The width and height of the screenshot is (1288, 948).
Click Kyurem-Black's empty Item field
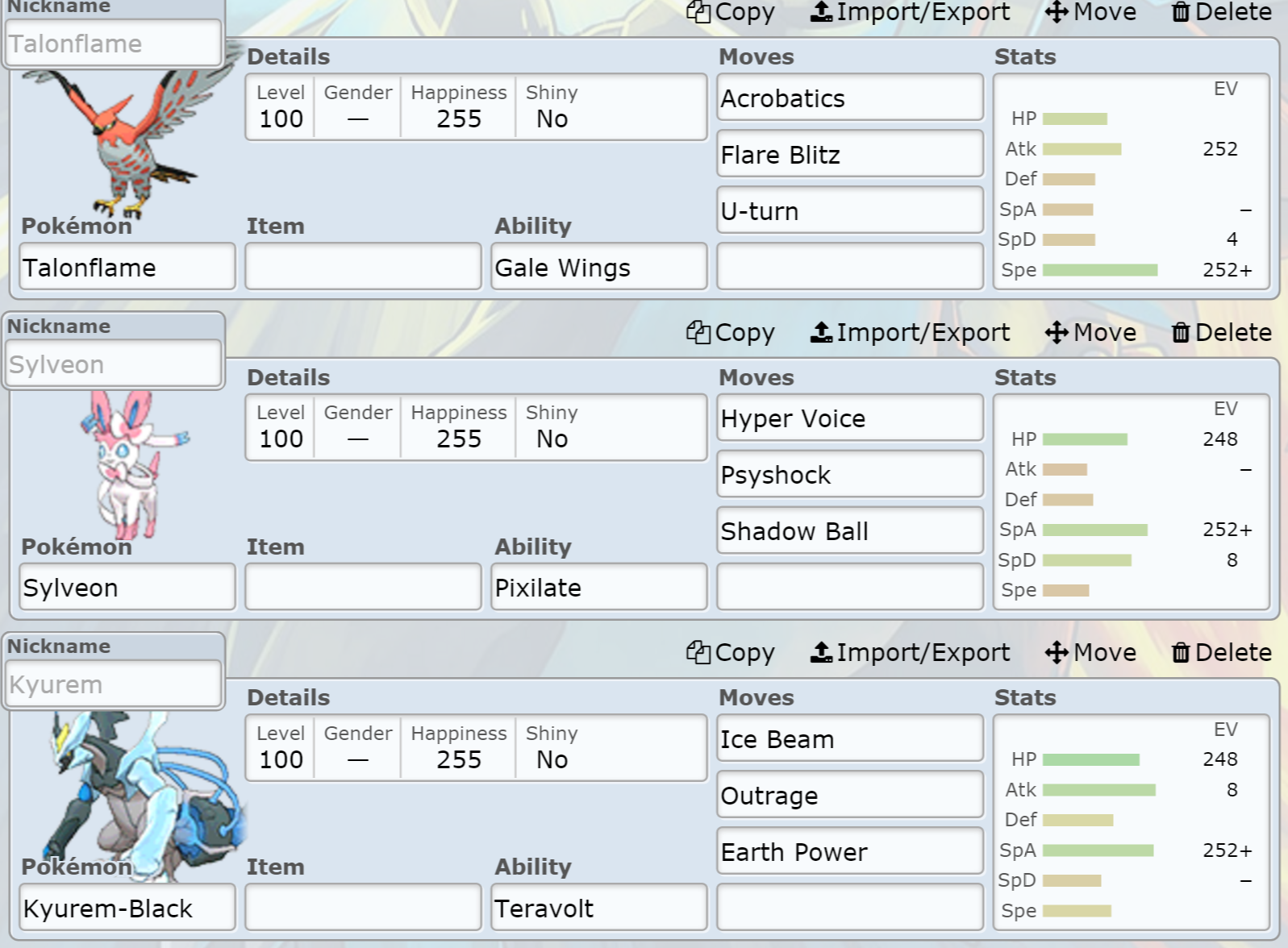coord(363,908)
